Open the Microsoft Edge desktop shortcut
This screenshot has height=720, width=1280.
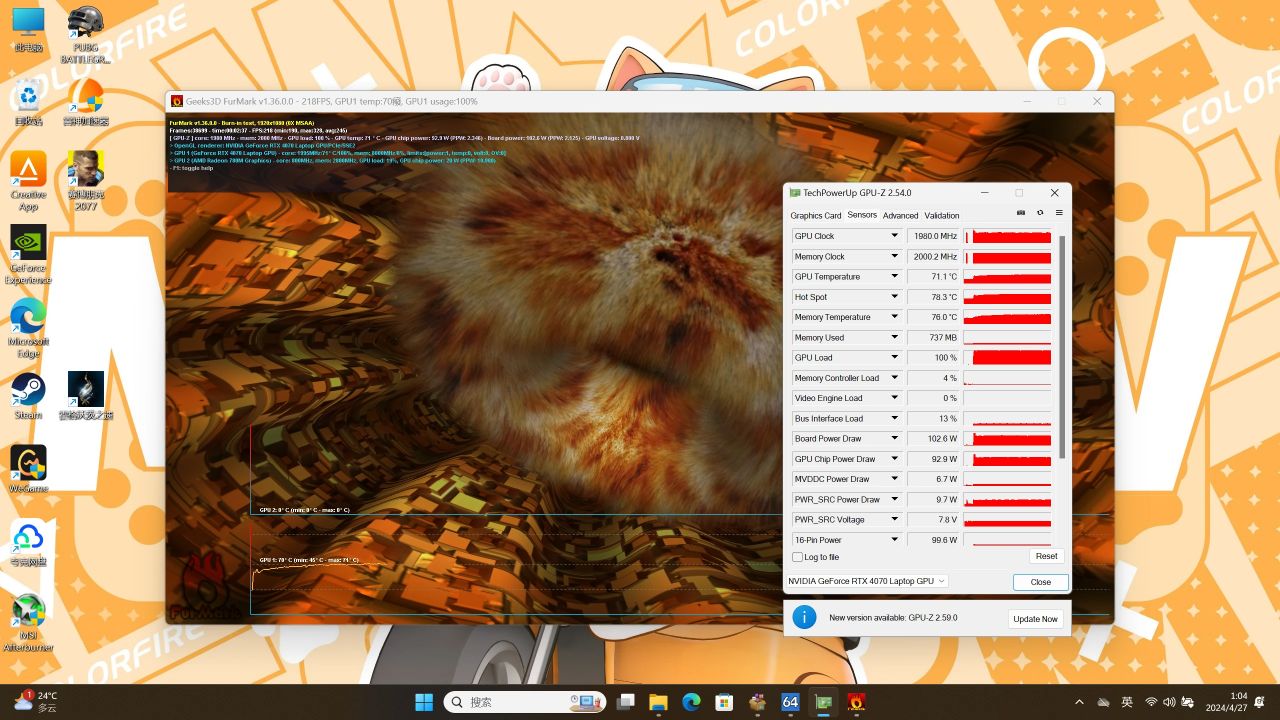28,328
